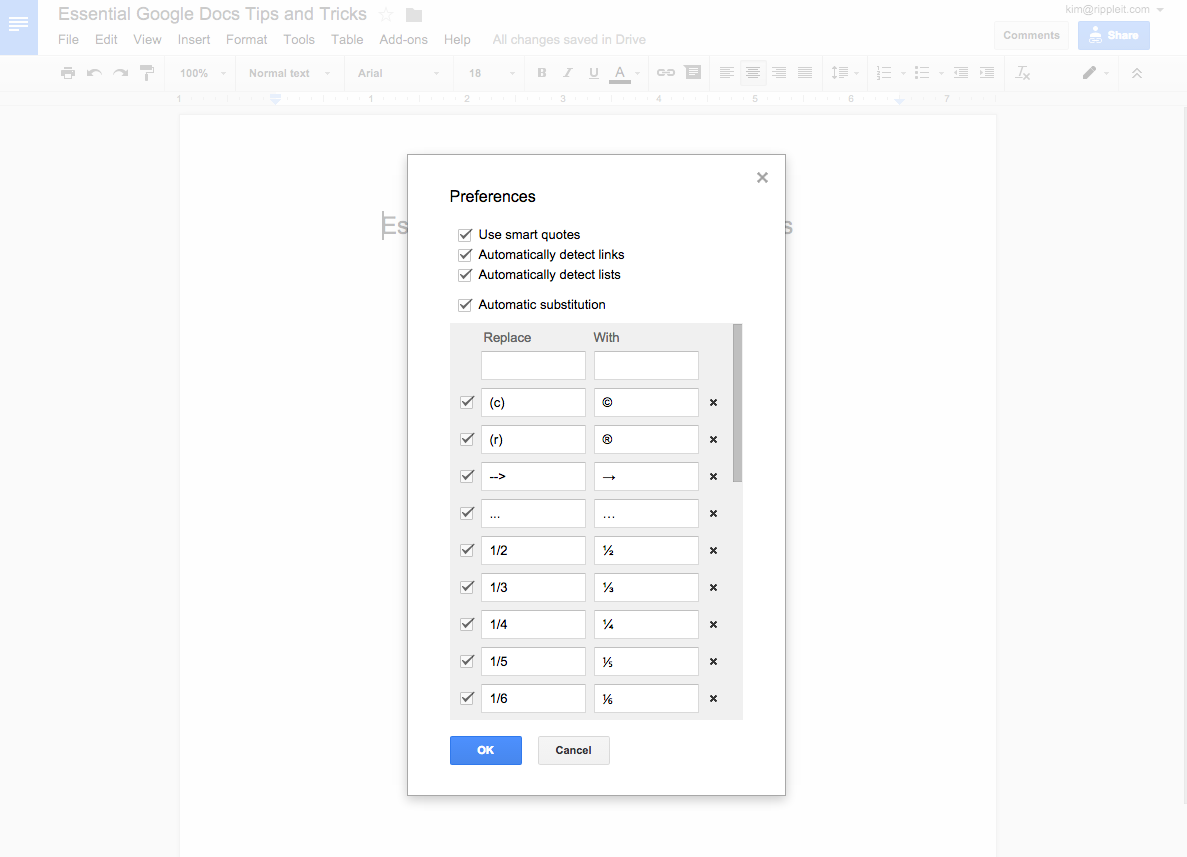Viewport: 1187px width, 857px height.
Task: Open the zoom 100% dropdown
Action: point(203,73)
